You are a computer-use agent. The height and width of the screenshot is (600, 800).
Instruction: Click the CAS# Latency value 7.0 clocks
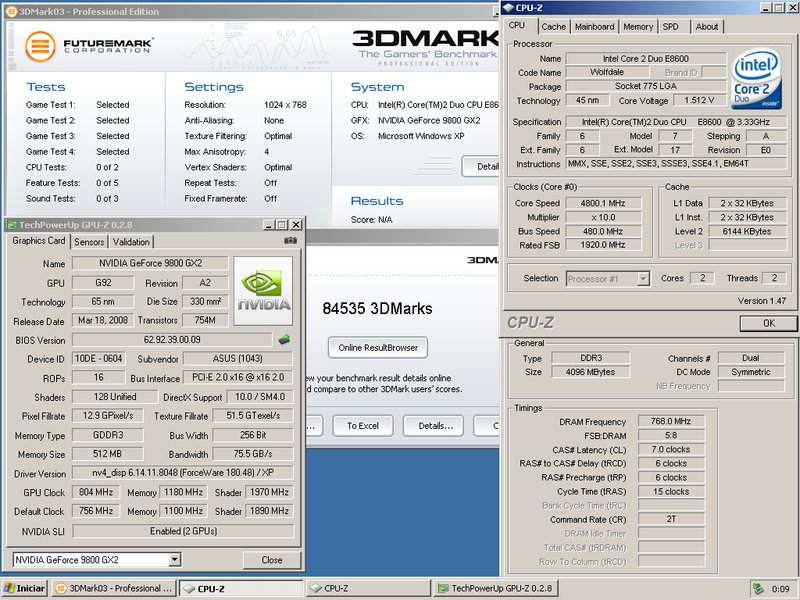click(x=670, y=449)
